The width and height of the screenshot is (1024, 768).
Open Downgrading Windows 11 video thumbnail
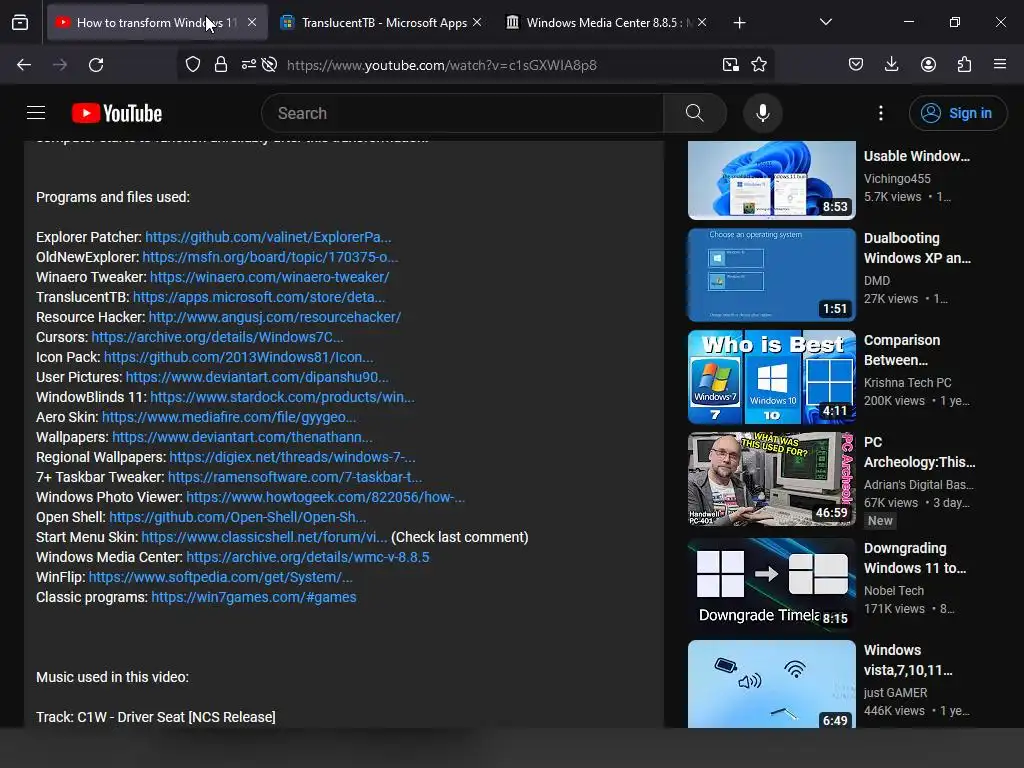coord(771,584)
